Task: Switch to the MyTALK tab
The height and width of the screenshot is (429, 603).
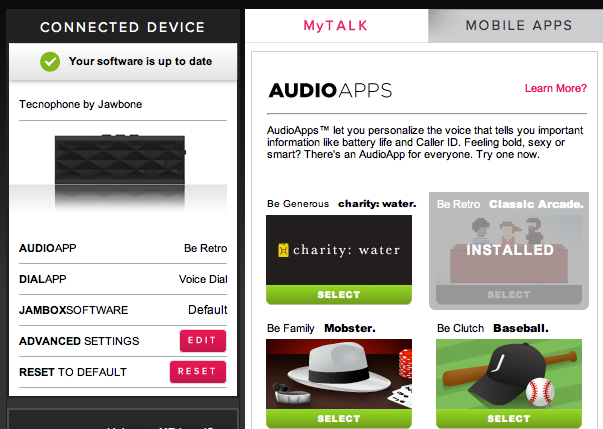Action: [x=336, y=26]
